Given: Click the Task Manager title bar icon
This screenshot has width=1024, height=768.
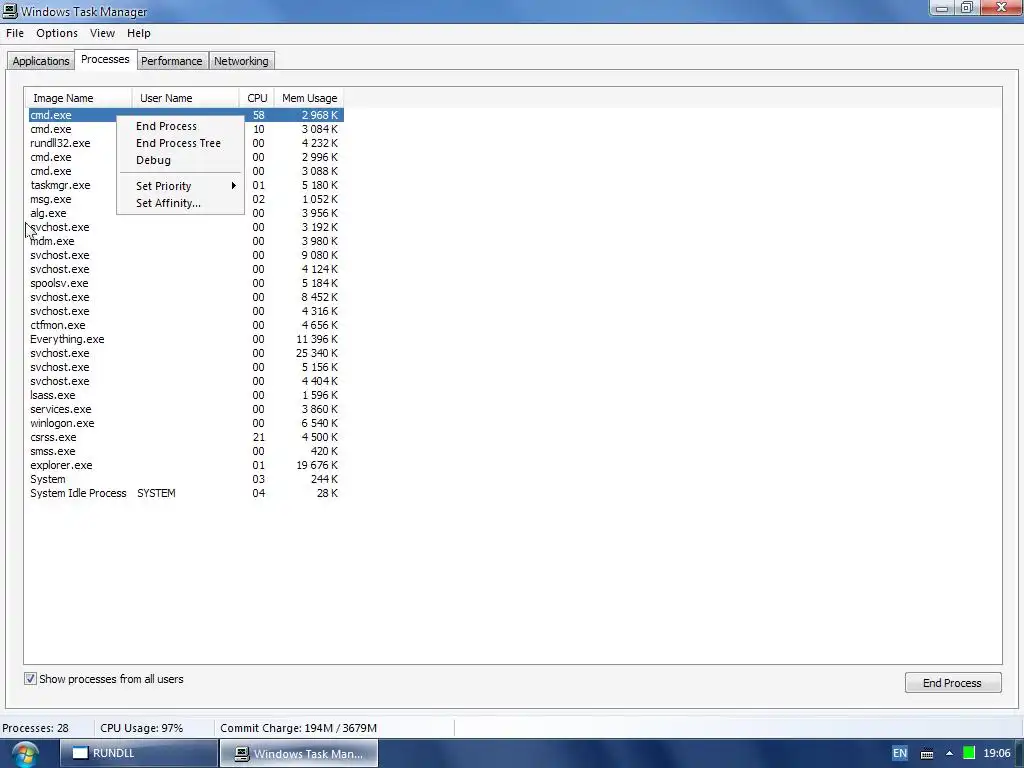Looking at the screenshot, I should click(10, 11).
